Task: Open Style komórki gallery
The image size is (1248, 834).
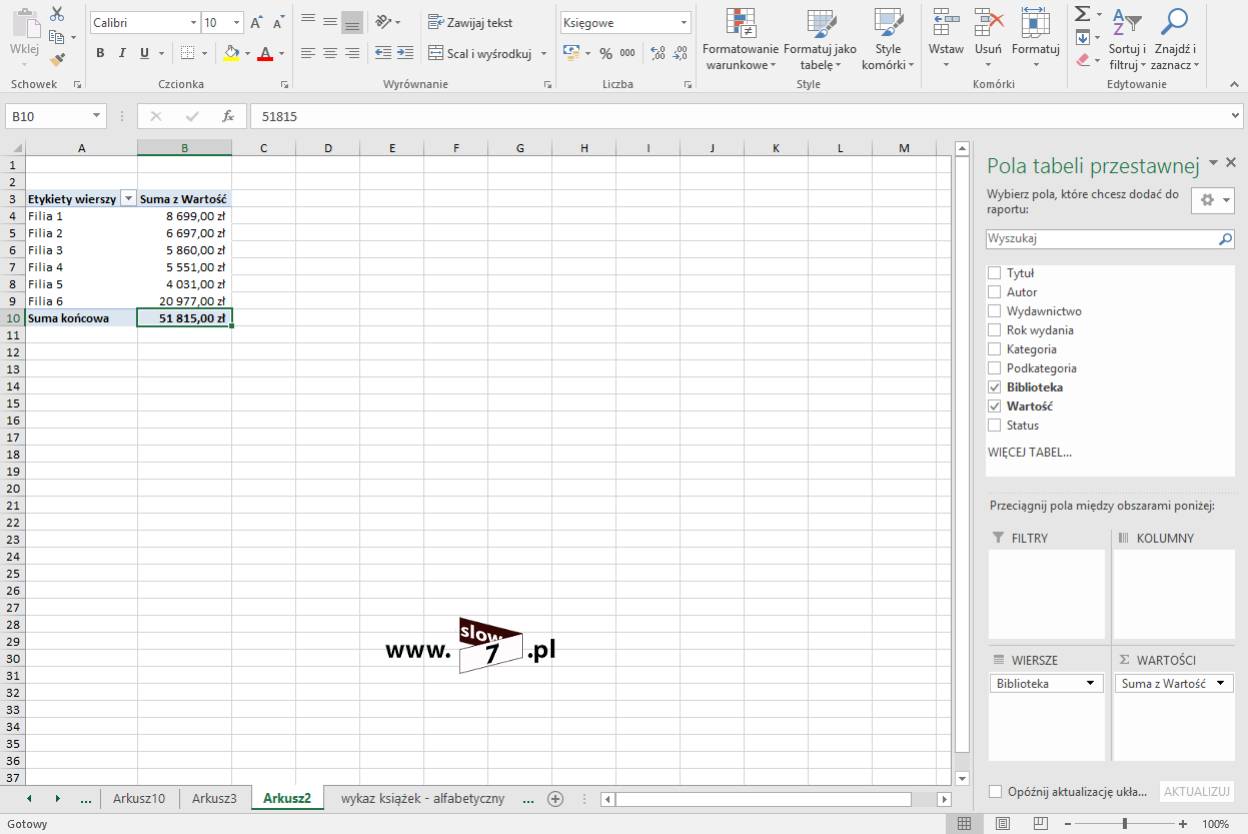Action: pyautogui.click(x=888, y=40)
